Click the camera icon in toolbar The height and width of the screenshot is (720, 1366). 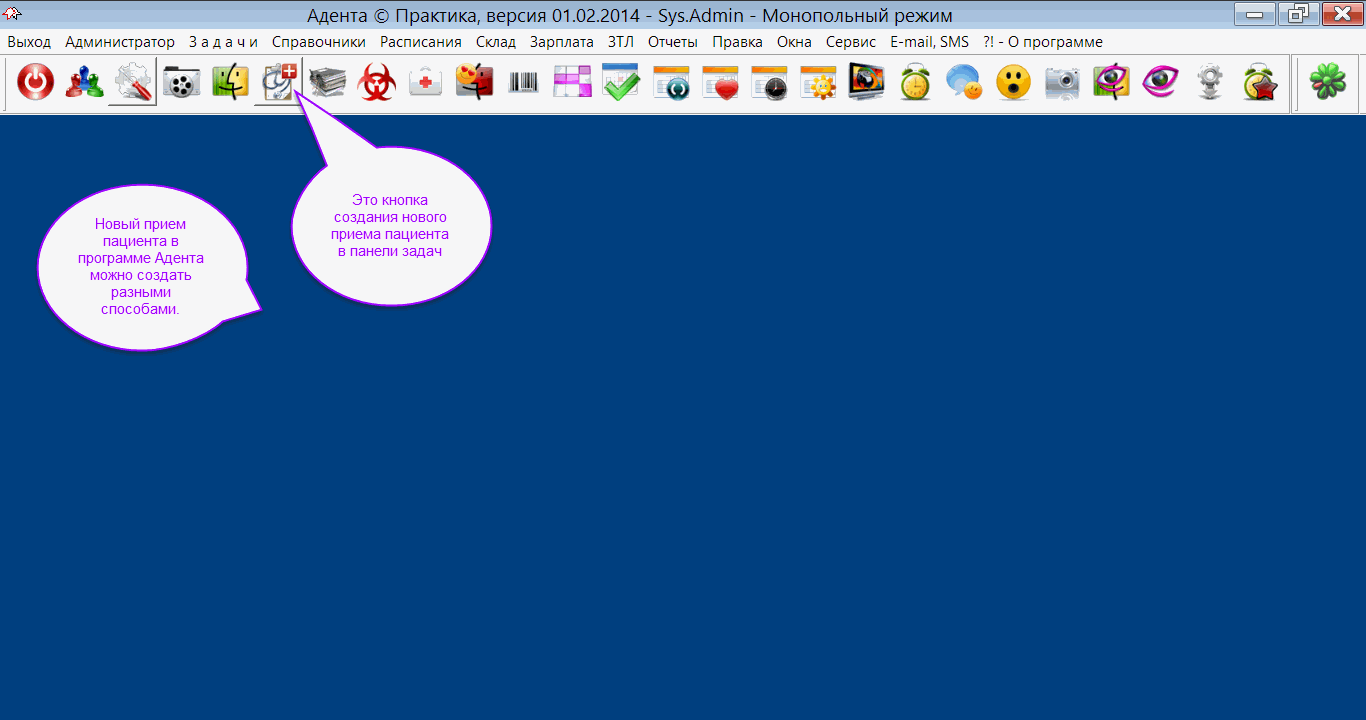[x=1062, y=83]
